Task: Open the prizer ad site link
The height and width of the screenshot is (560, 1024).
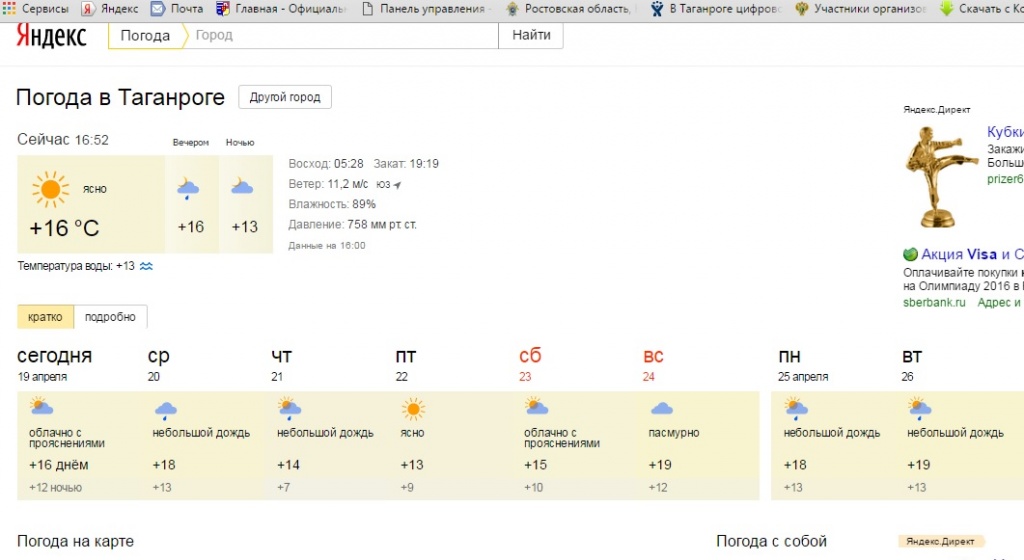Action: click(x=1005, y=179)
